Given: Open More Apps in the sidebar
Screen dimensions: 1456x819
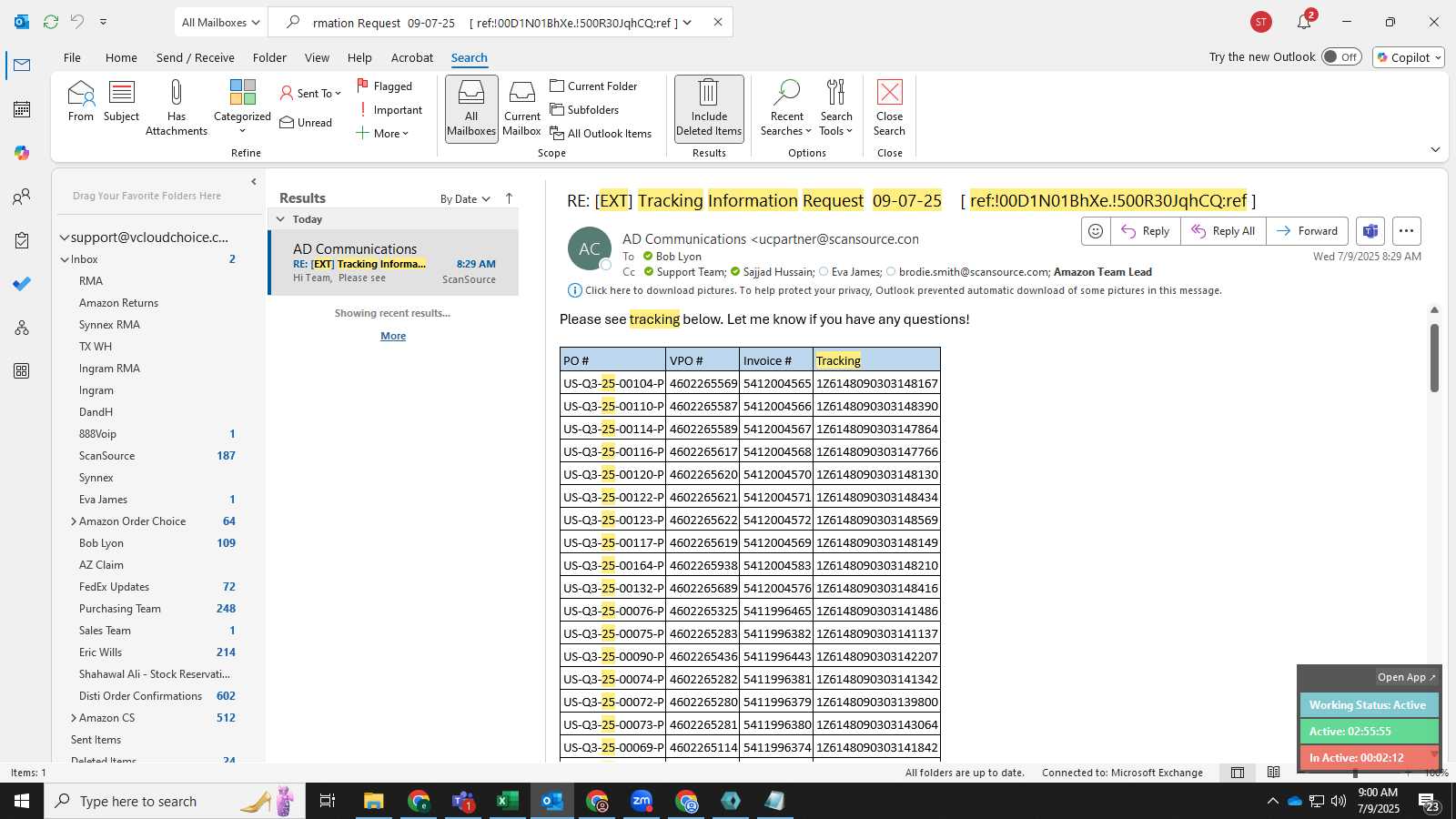Looking at the screenshot, I should pyautogui.click(x=22, y=371).
